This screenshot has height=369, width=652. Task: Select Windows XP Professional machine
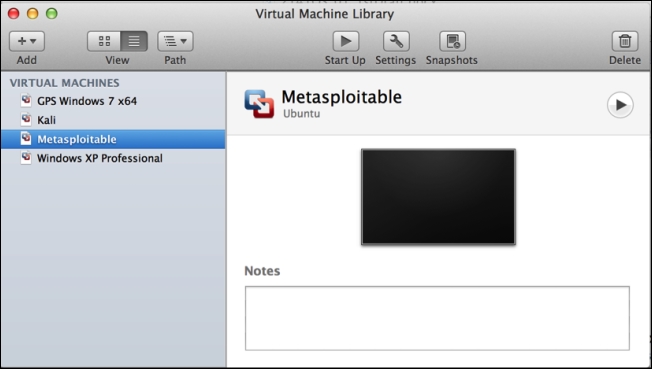113,158
